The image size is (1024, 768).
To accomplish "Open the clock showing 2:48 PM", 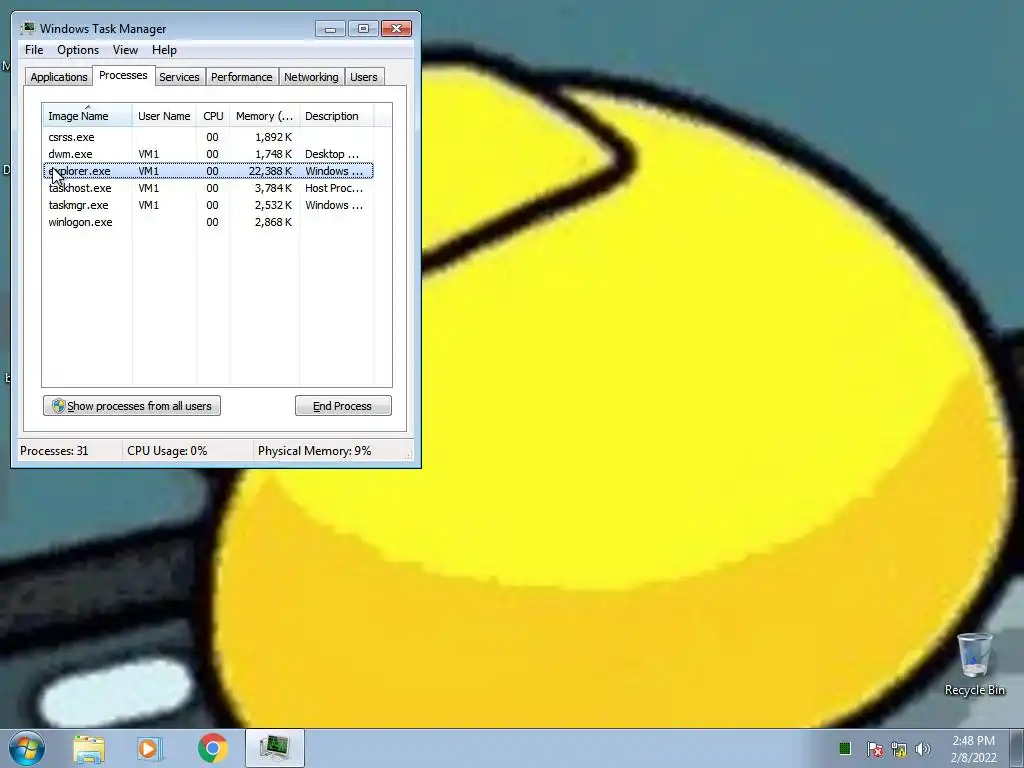I will pyautogui.click(x=973, y=749).
